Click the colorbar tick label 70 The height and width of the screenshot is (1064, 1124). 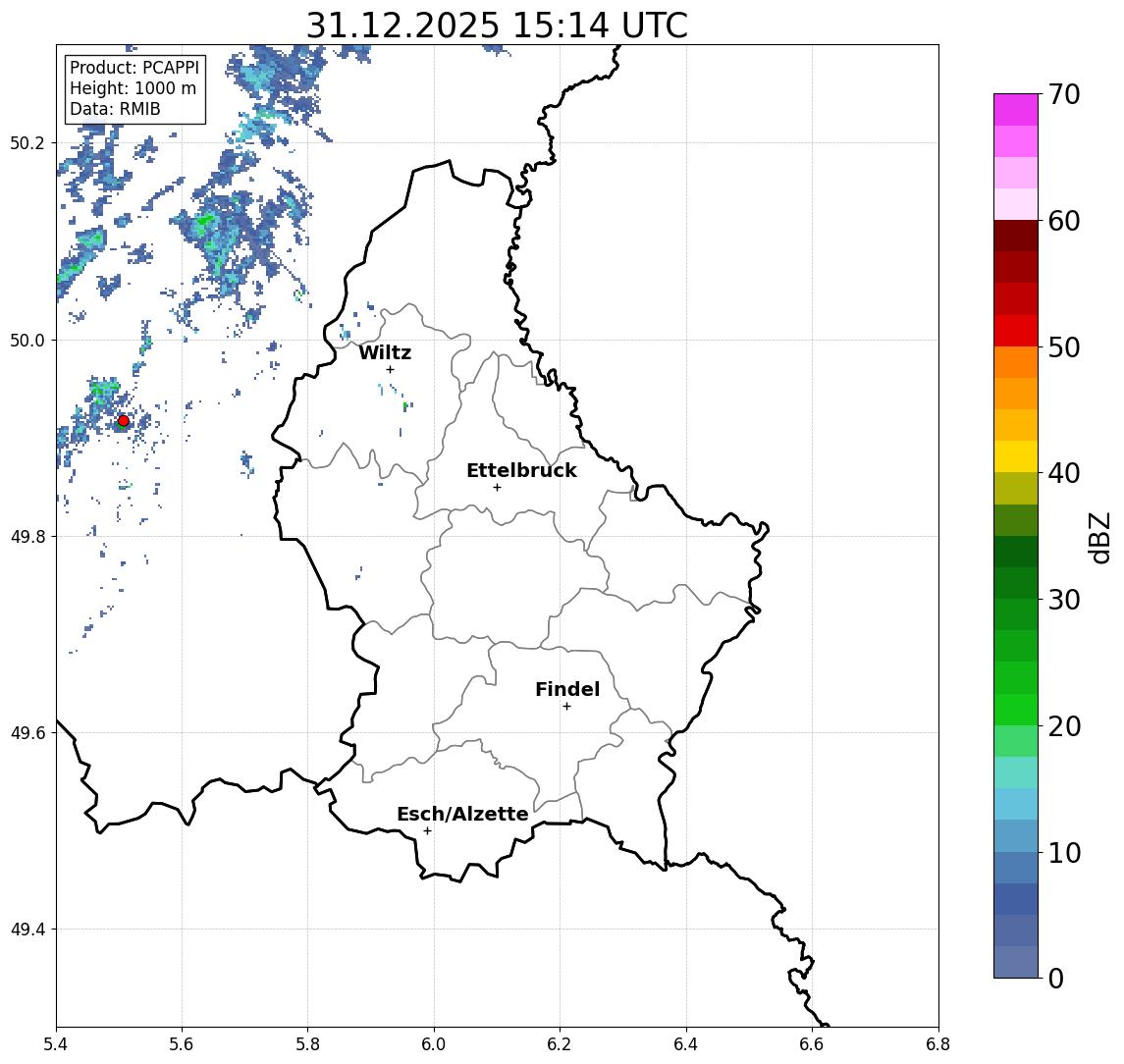click(1064, 94)
